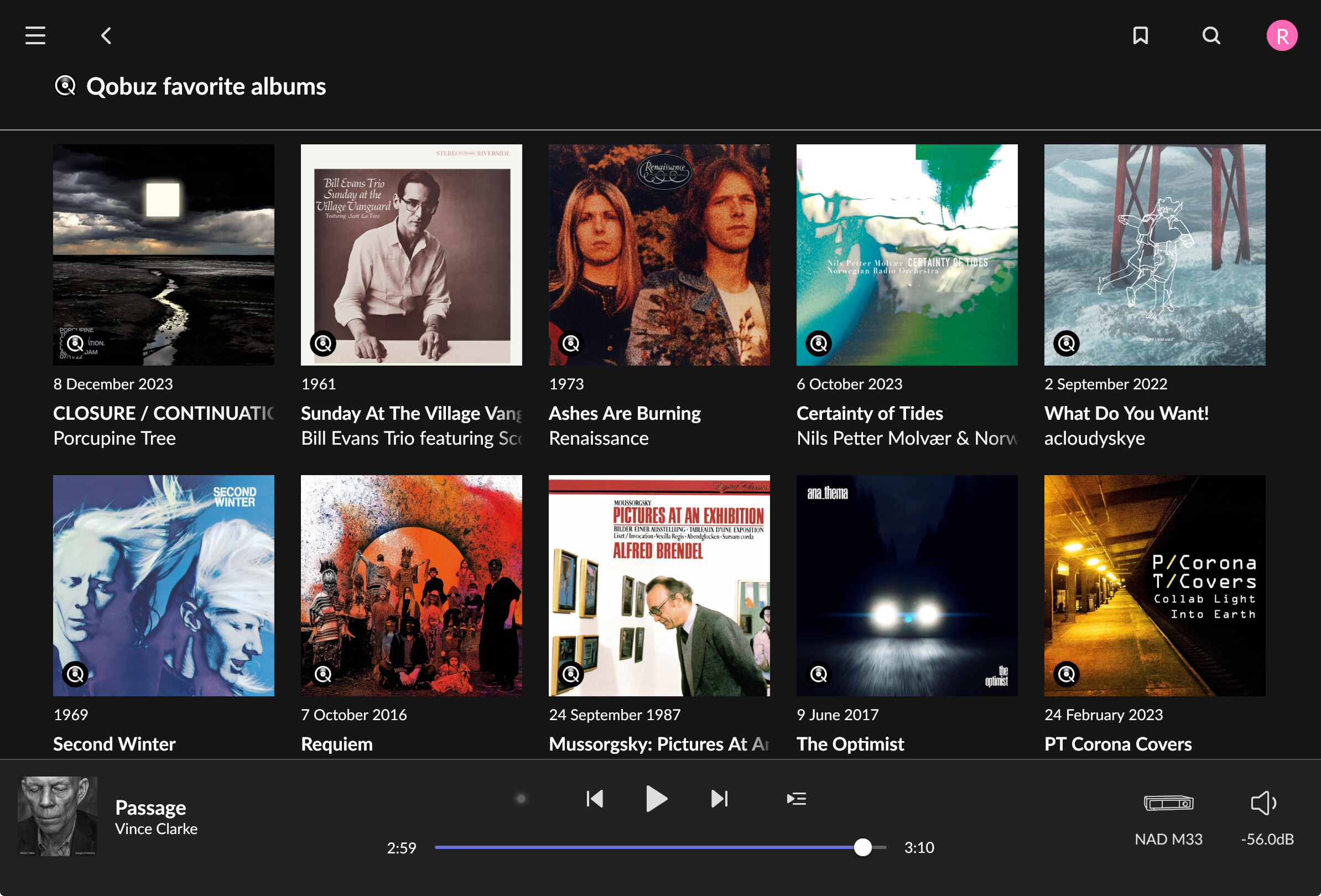The image size is (1321, 896).
Task: Click the total duration 3:10
Action: (919, 848)
